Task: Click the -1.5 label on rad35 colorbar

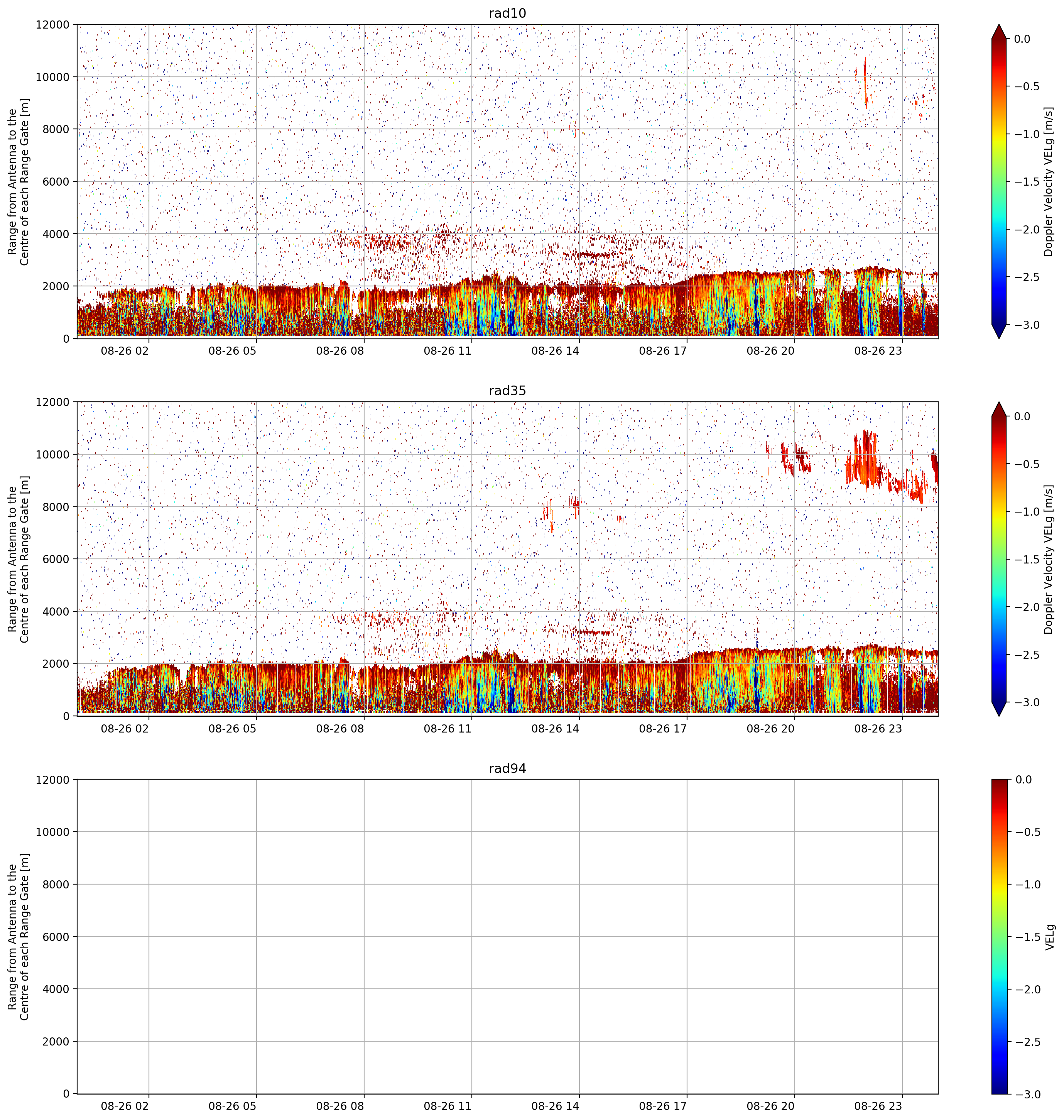Action: click(1027, 559)
